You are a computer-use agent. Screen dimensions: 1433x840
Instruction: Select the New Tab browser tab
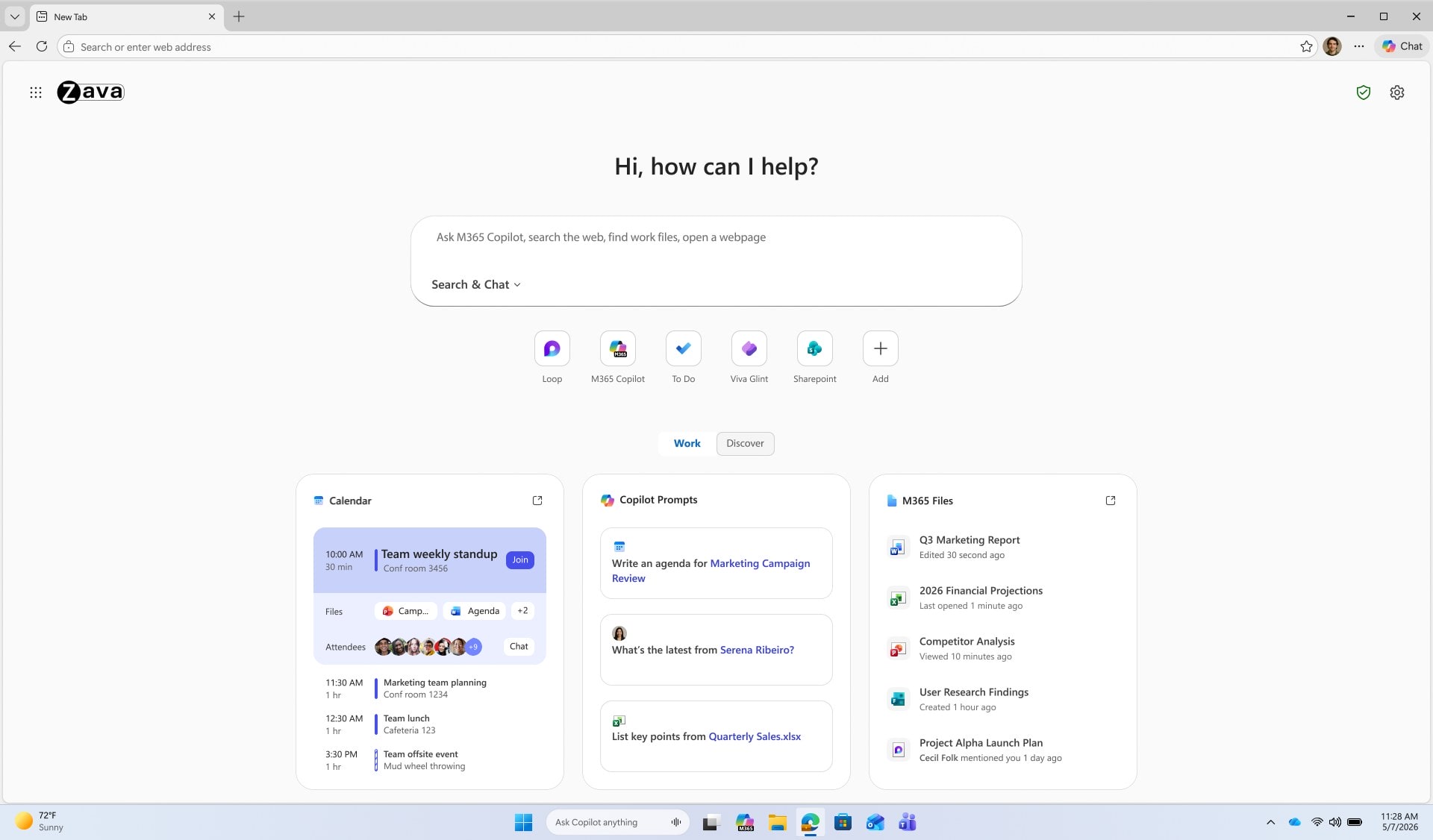click(126, 16)
